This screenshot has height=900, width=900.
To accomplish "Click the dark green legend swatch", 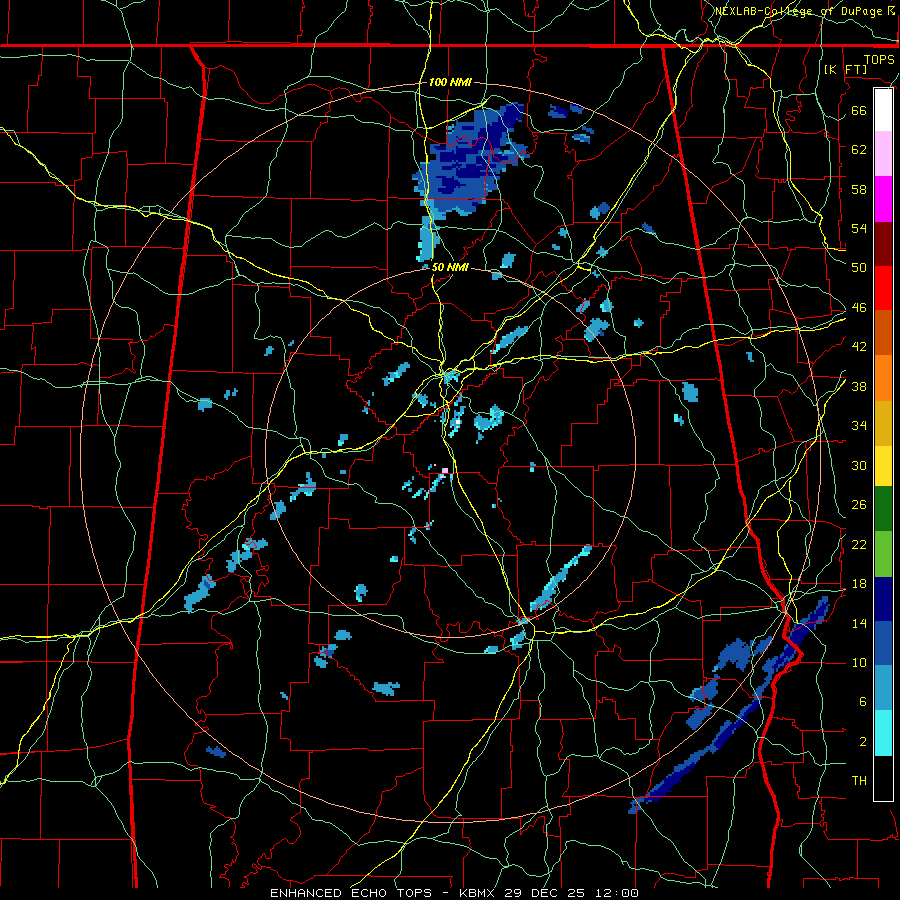I will (883, 509).
